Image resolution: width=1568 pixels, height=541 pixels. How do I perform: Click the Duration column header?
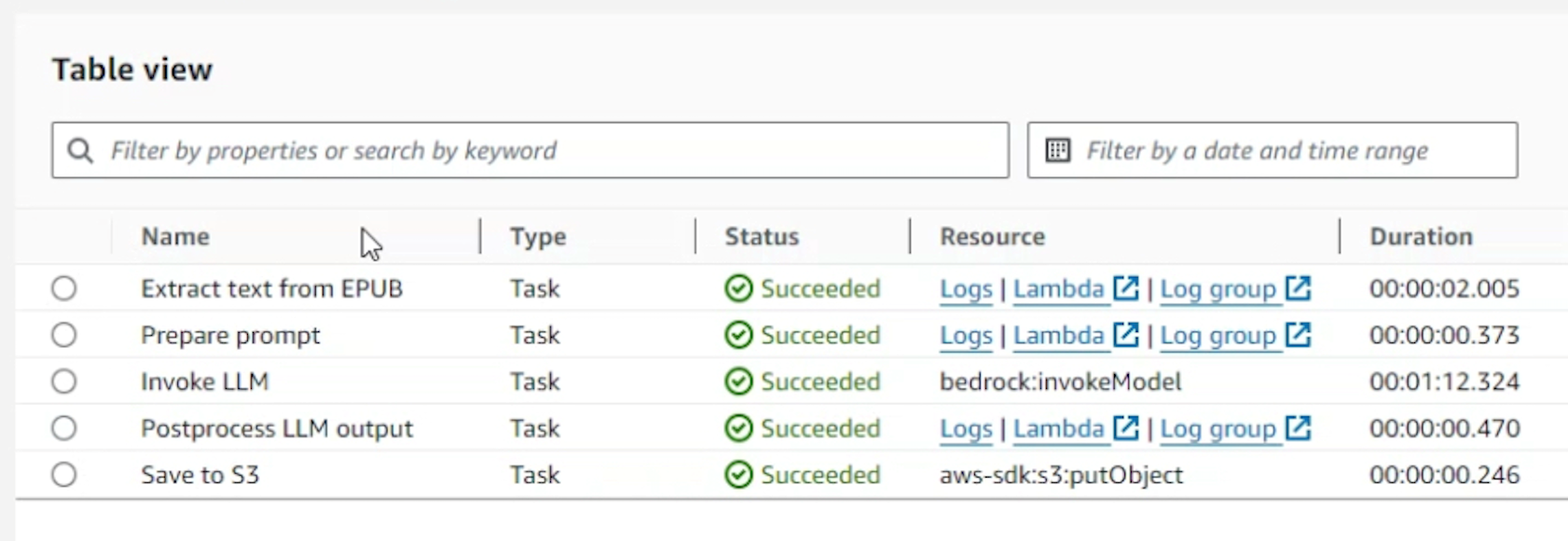point(1421,237)
